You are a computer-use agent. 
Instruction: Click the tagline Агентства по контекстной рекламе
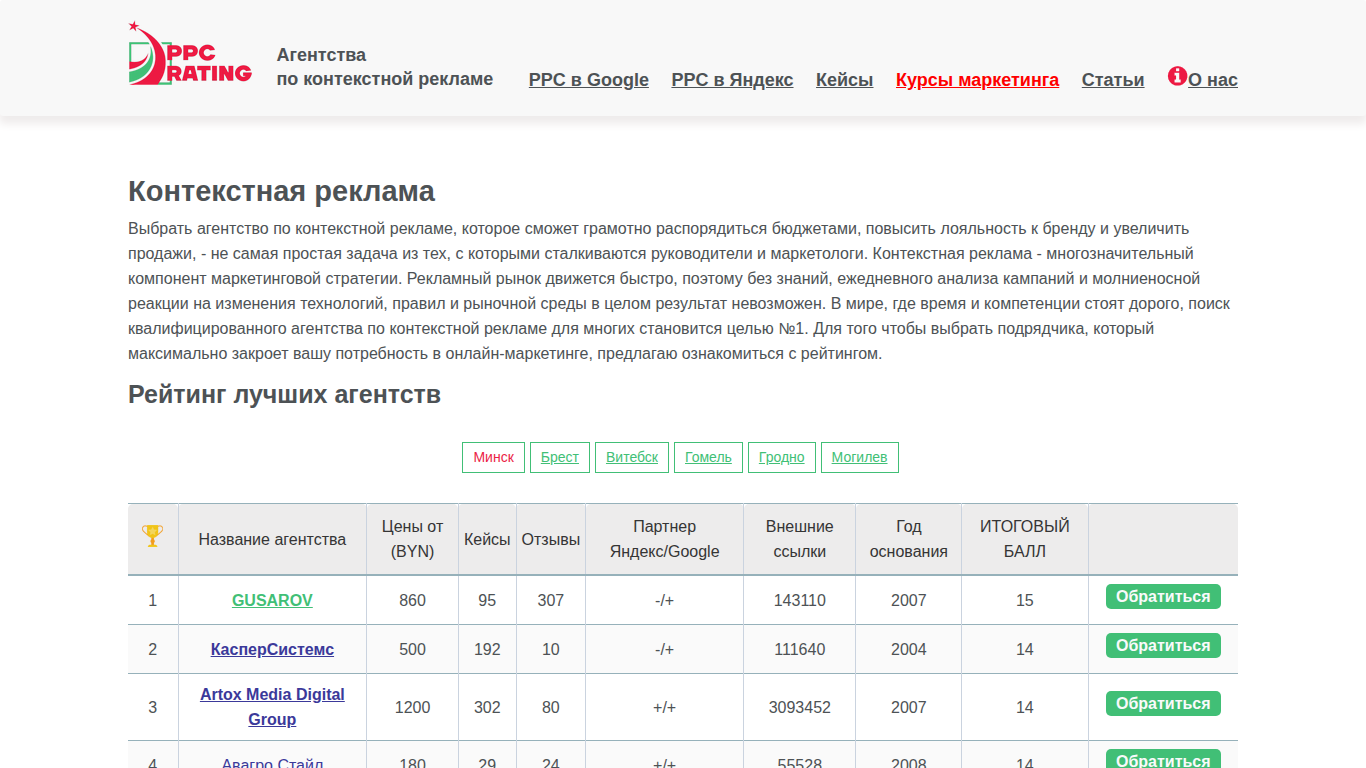pyautogui.click(x=385, y=67)
